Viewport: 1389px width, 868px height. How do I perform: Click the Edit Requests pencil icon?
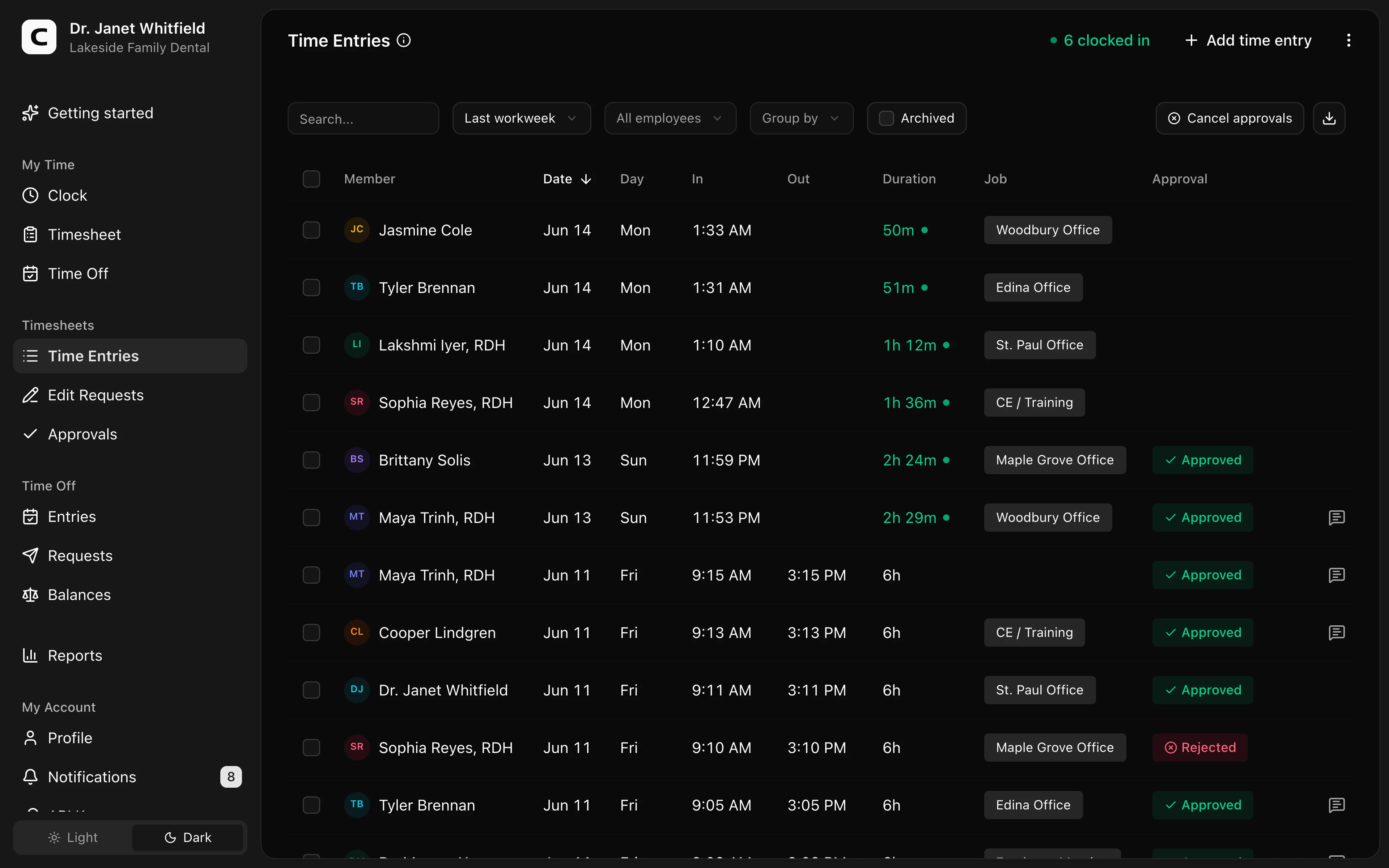coord(30,396)
